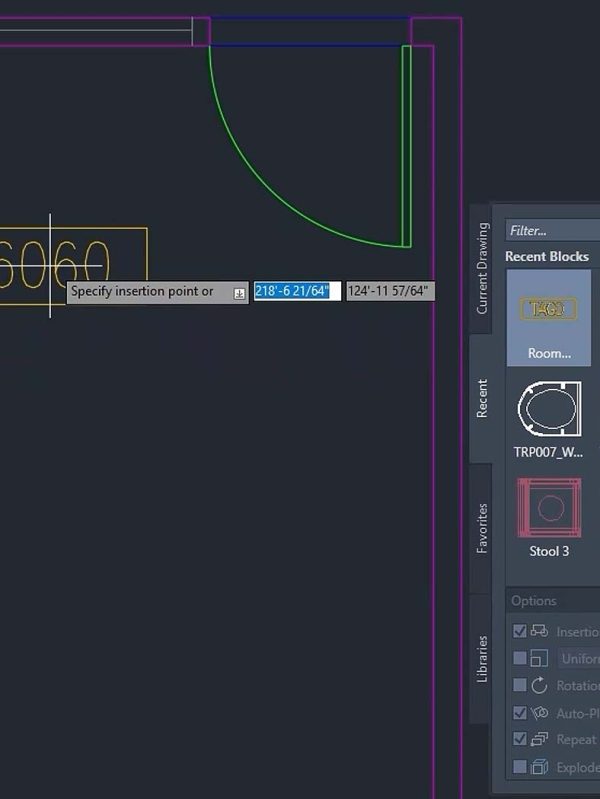Switch to the Current Drawing tab
Viewport: 600px width, 799px height.
pos(482,268)
